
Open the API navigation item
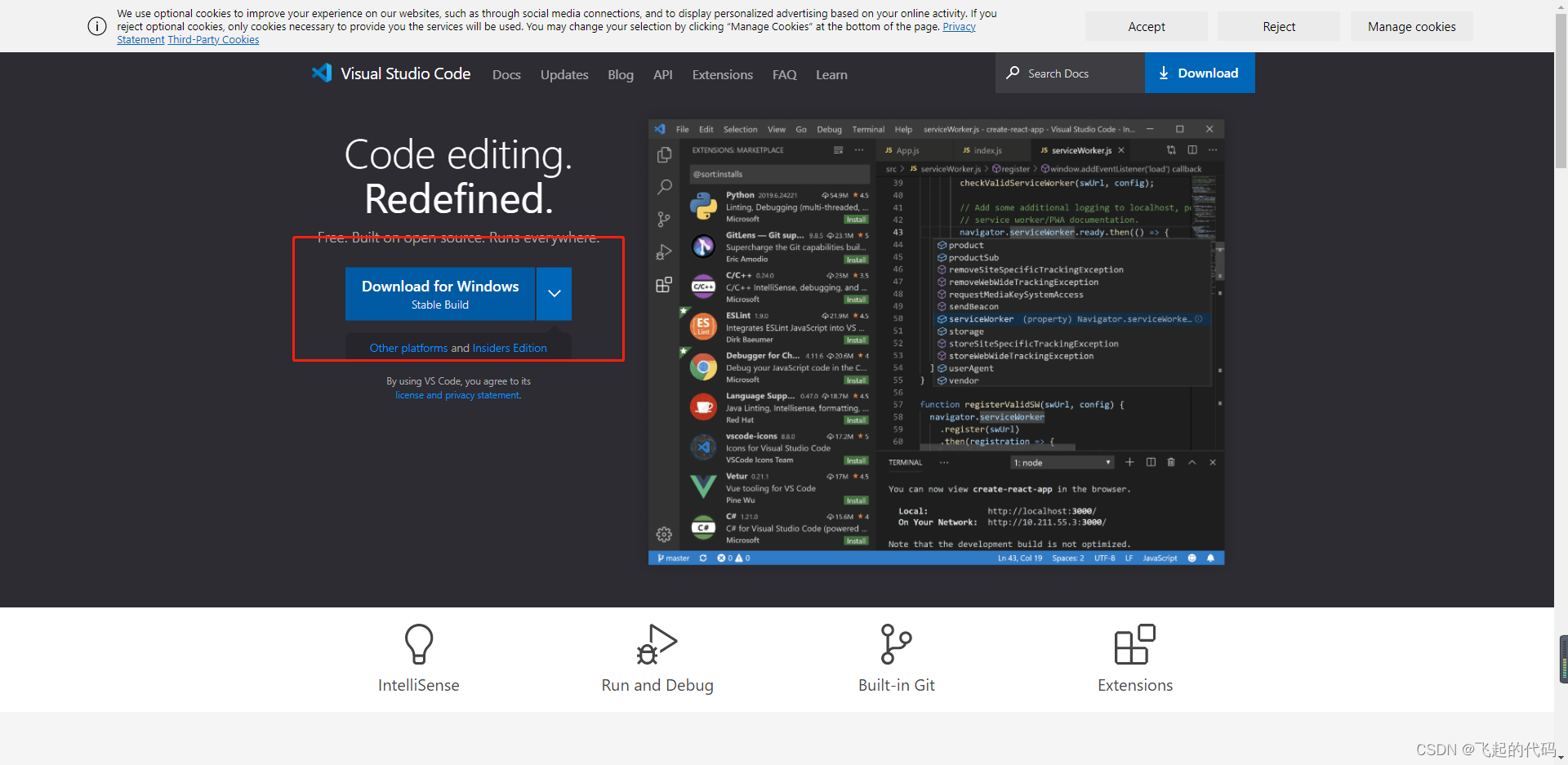click(663, 74)
